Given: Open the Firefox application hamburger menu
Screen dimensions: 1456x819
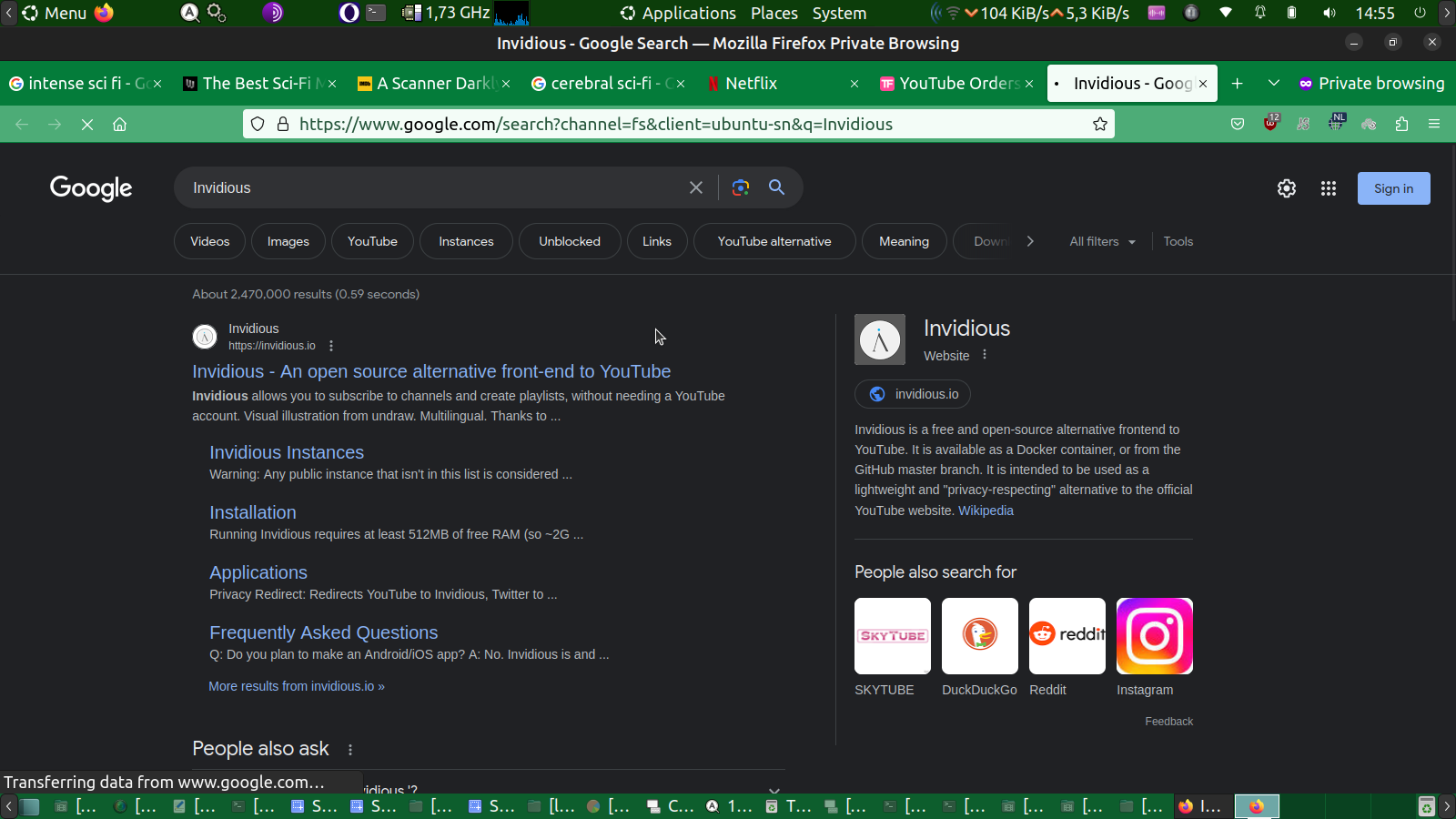Looking at the screenshot, I should point(1434,125).
